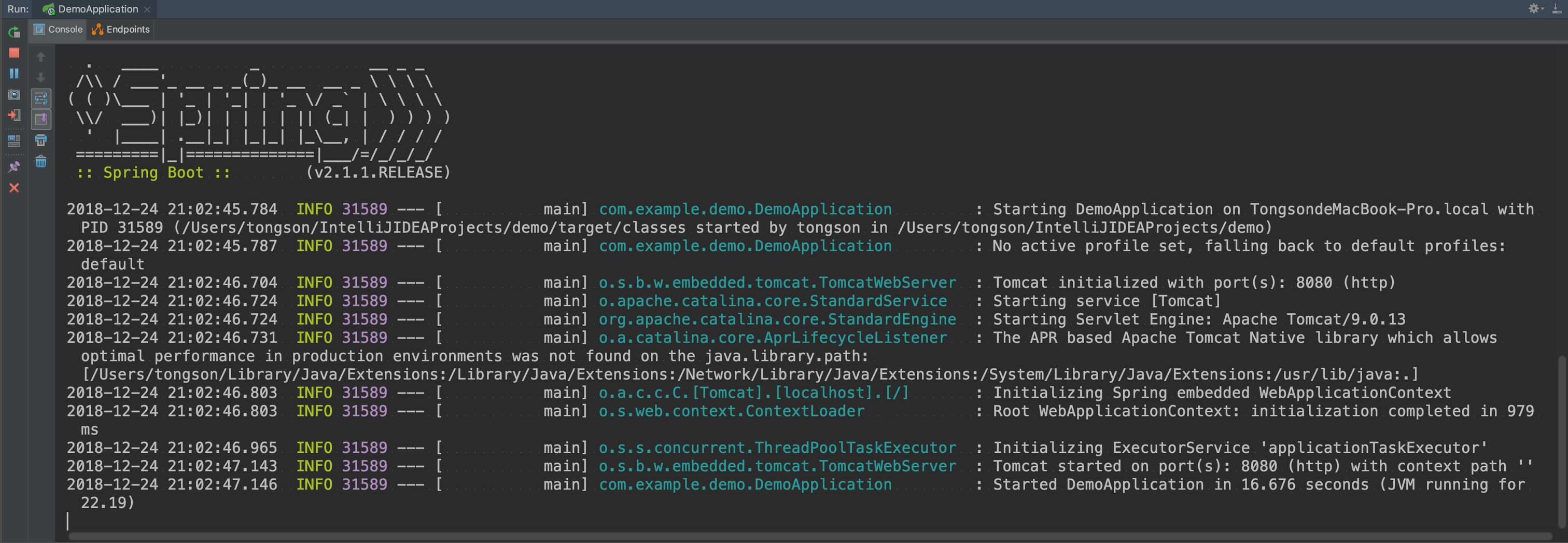Click 'Tomcat initialized with port(s): 8080 (http)'
The image size is (1568, 543).
coord(1194,283)
